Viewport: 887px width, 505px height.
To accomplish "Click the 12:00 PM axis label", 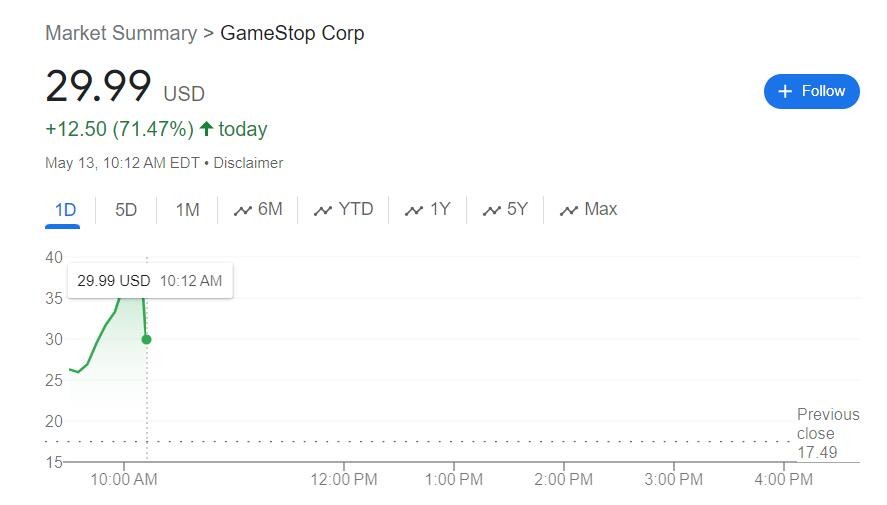I will pyautogui.click(x=344, y=480).
